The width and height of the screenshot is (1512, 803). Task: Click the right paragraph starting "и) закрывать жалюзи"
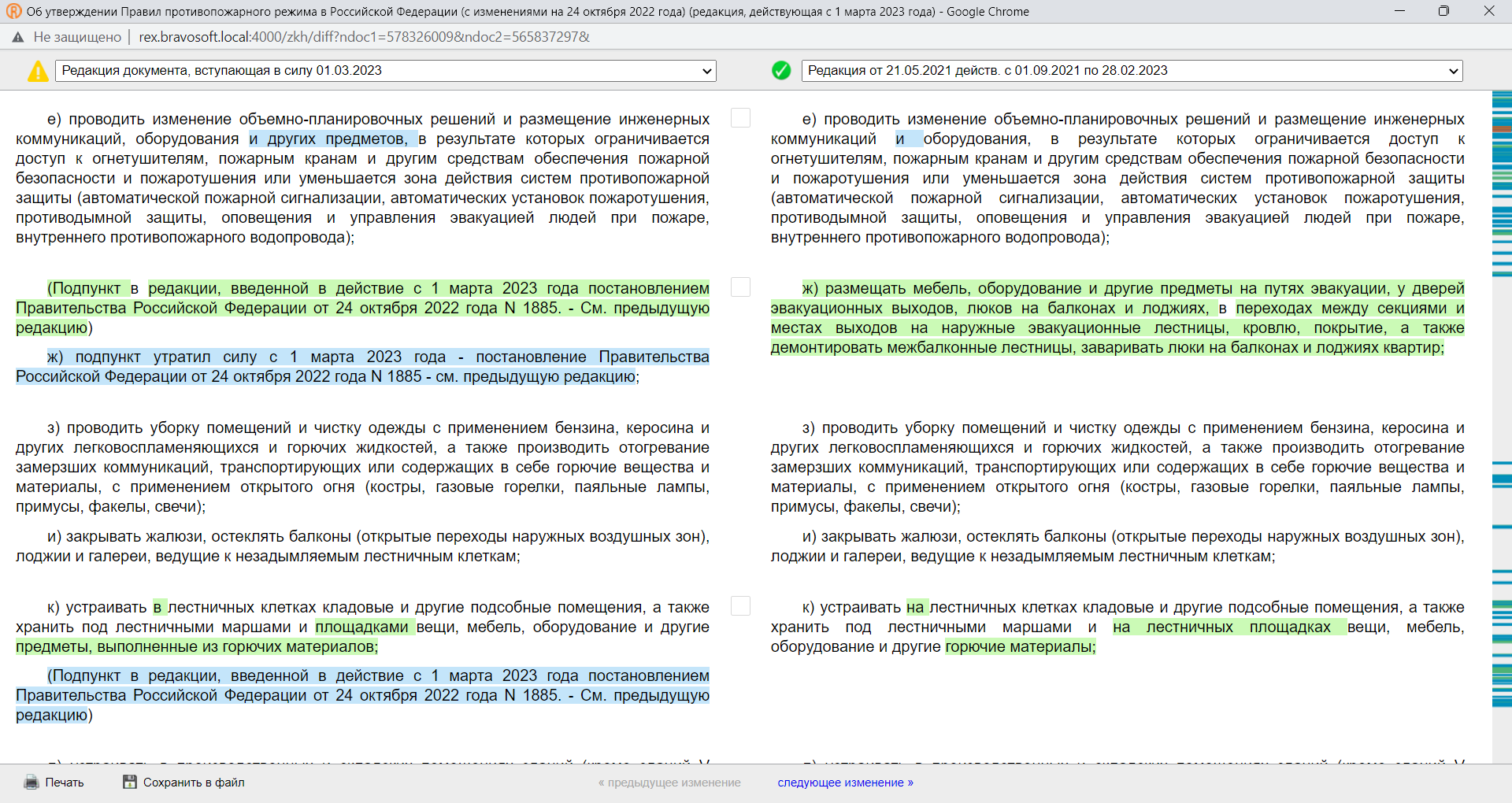point(1117,546)
